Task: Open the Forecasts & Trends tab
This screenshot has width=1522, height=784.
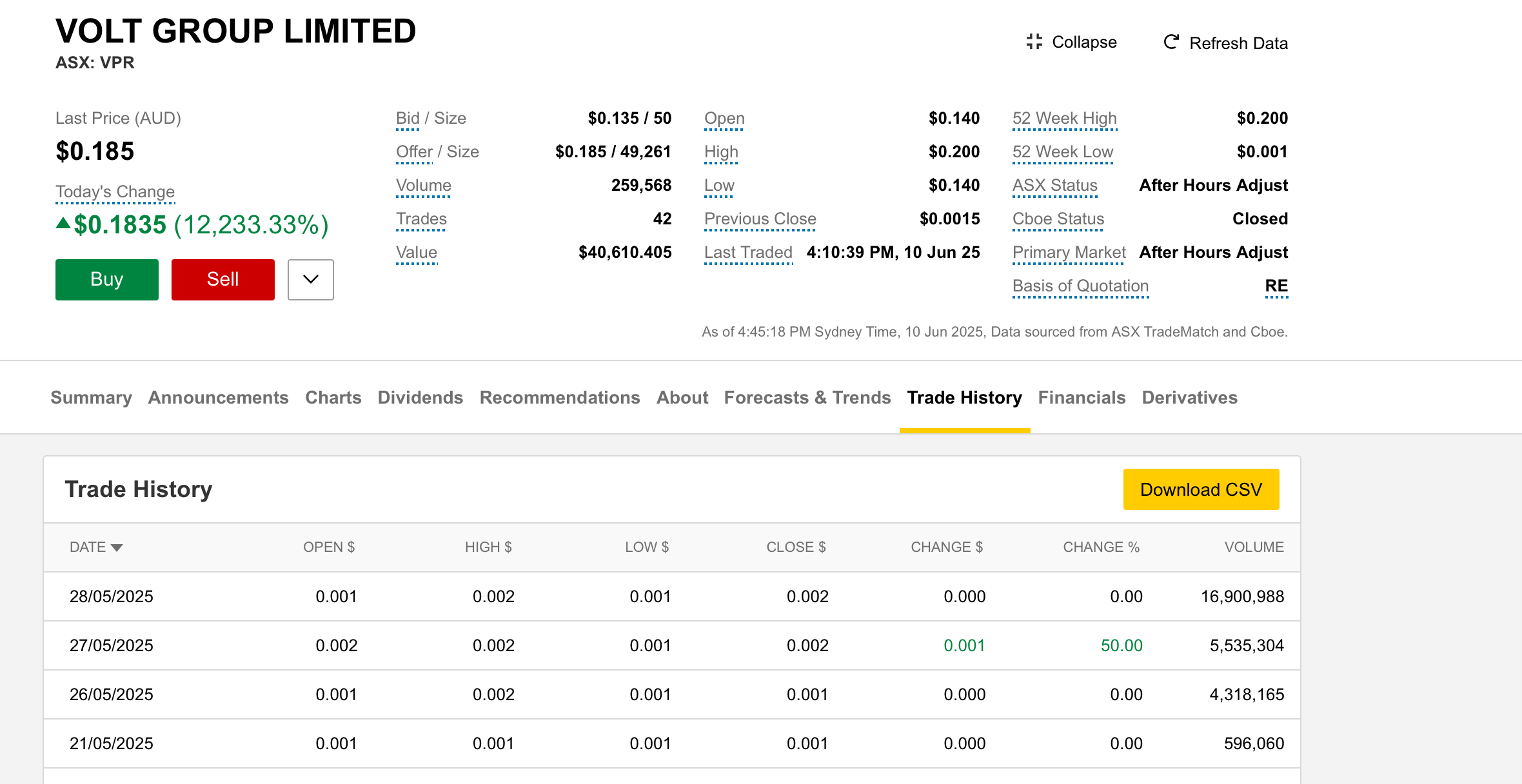Action: click(807, 398)
